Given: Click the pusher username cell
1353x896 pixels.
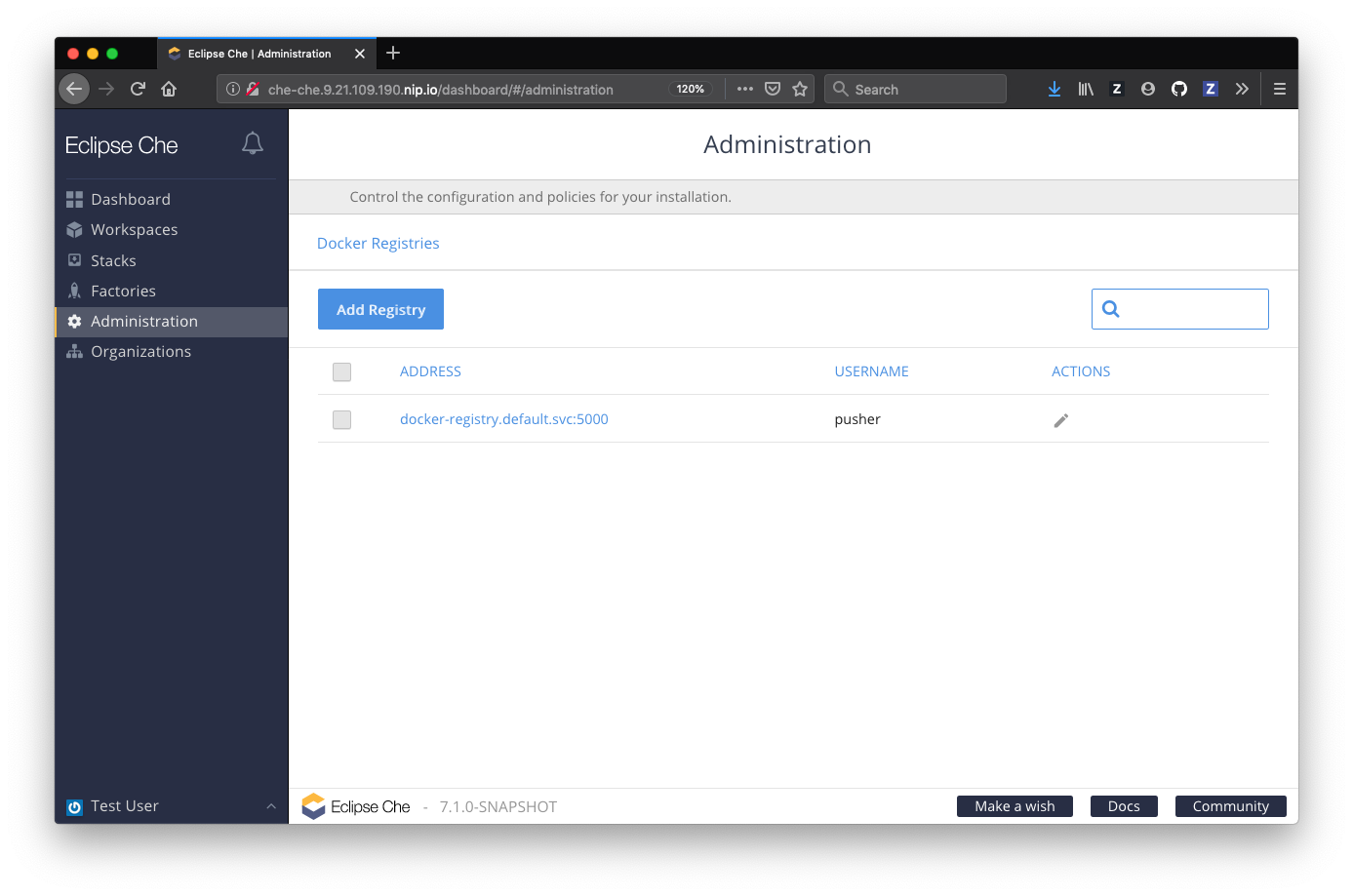Looking at the screenshot, I should pos(857,419).
